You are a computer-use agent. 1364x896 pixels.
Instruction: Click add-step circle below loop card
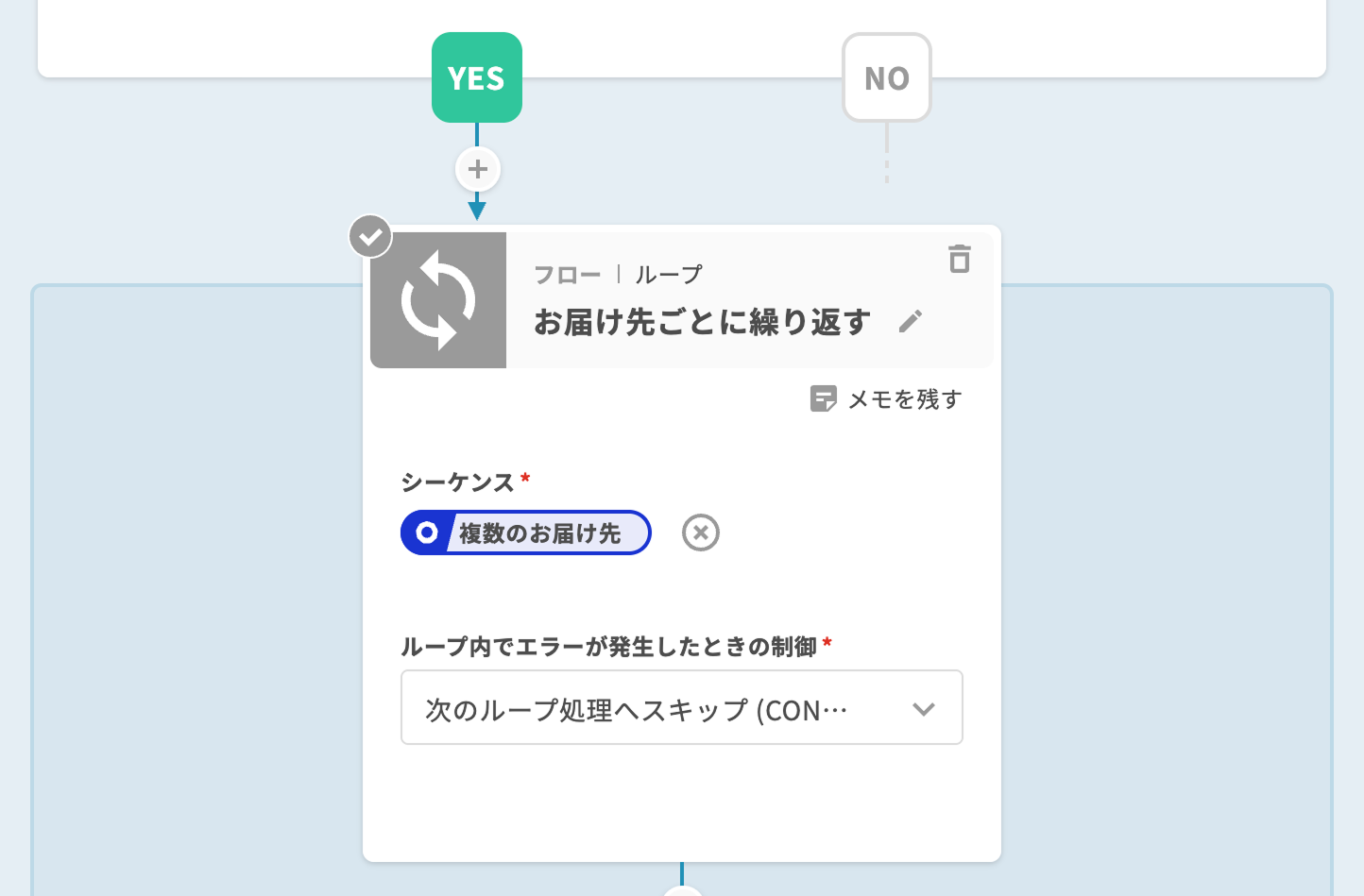[x=682, y=890]
